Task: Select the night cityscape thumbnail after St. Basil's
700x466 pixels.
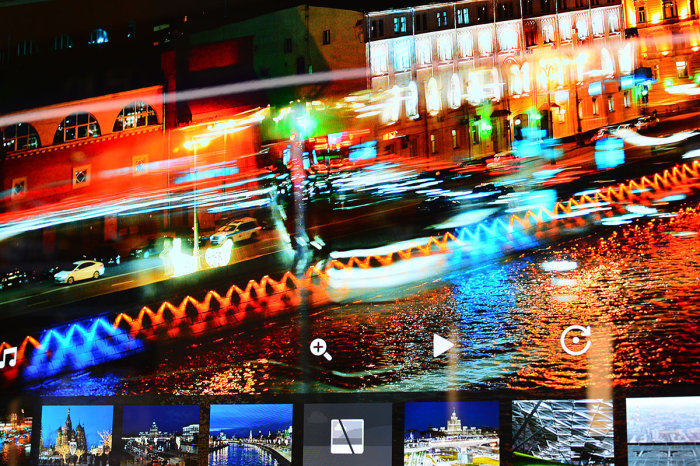Action: [x=160, y=434]
